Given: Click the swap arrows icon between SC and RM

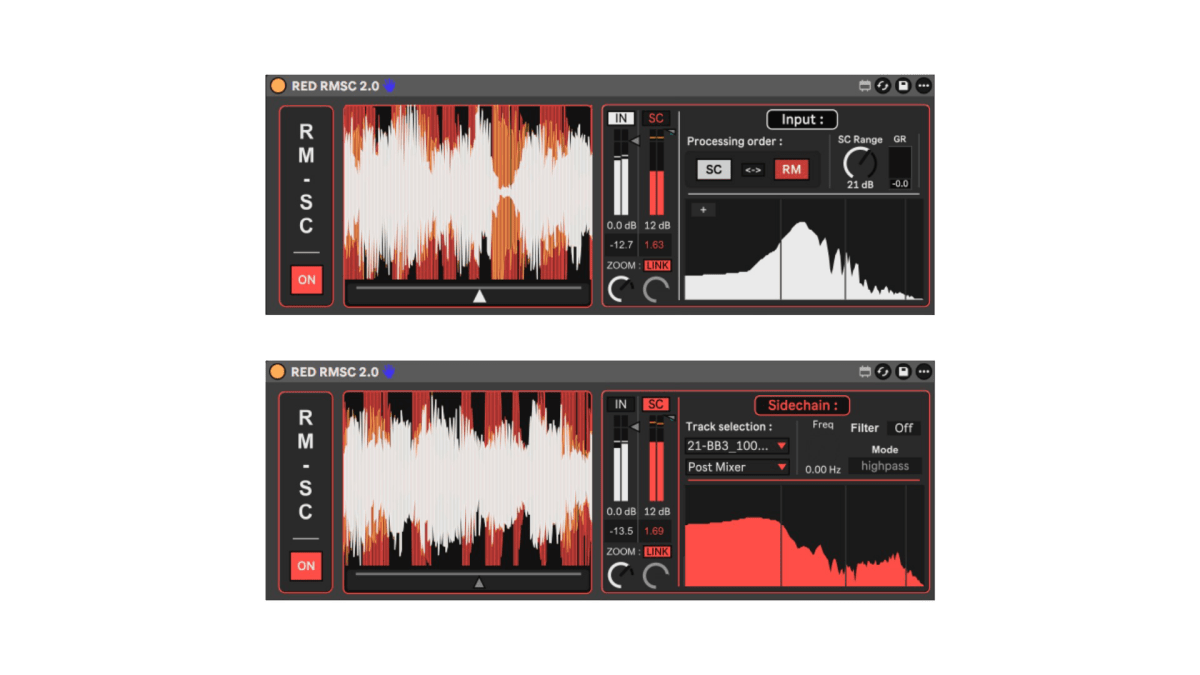Looking at the screenshot, I should (751, 169).
